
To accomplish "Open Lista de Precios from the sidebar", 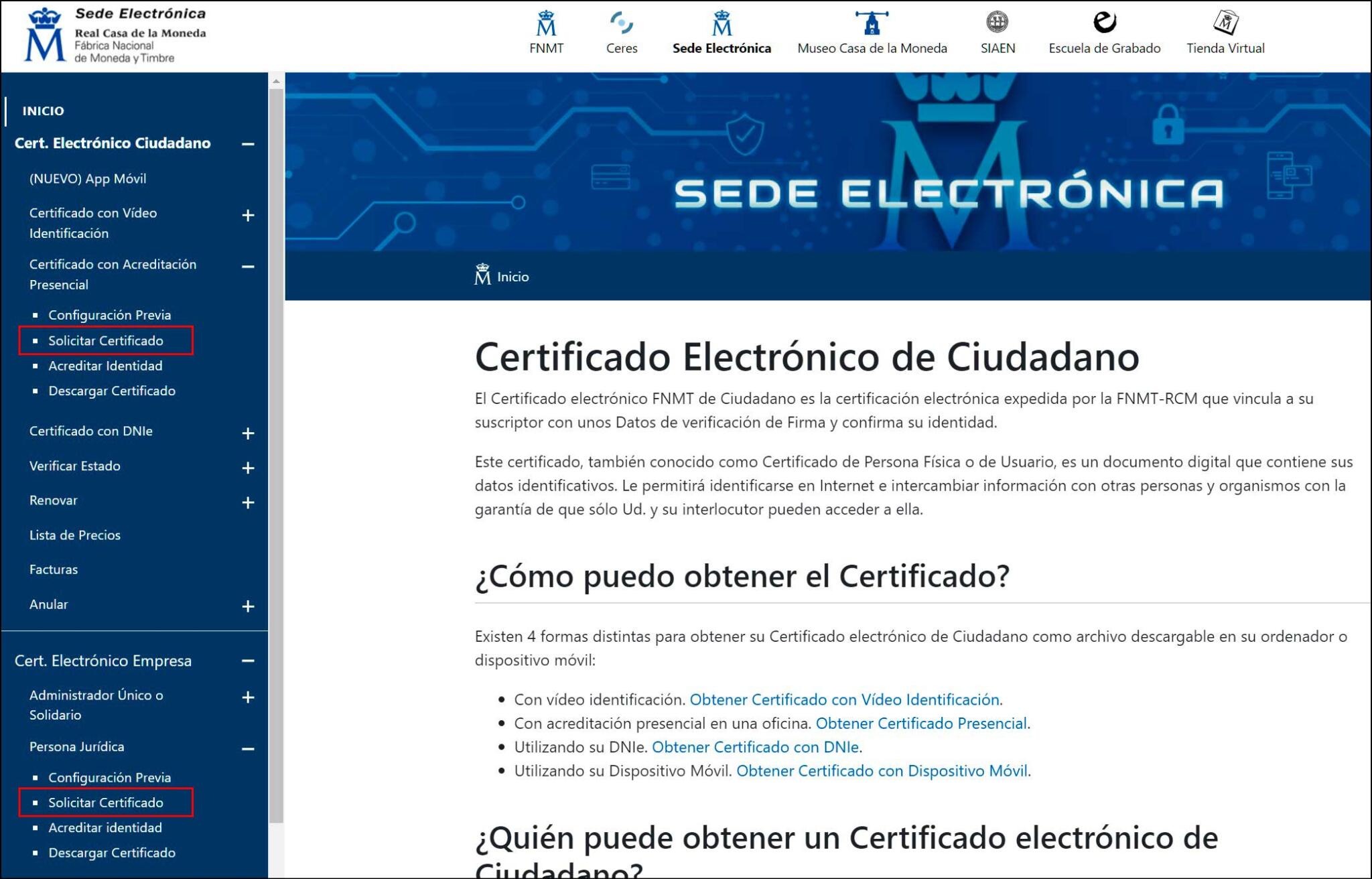I will (x=74, y=535).
